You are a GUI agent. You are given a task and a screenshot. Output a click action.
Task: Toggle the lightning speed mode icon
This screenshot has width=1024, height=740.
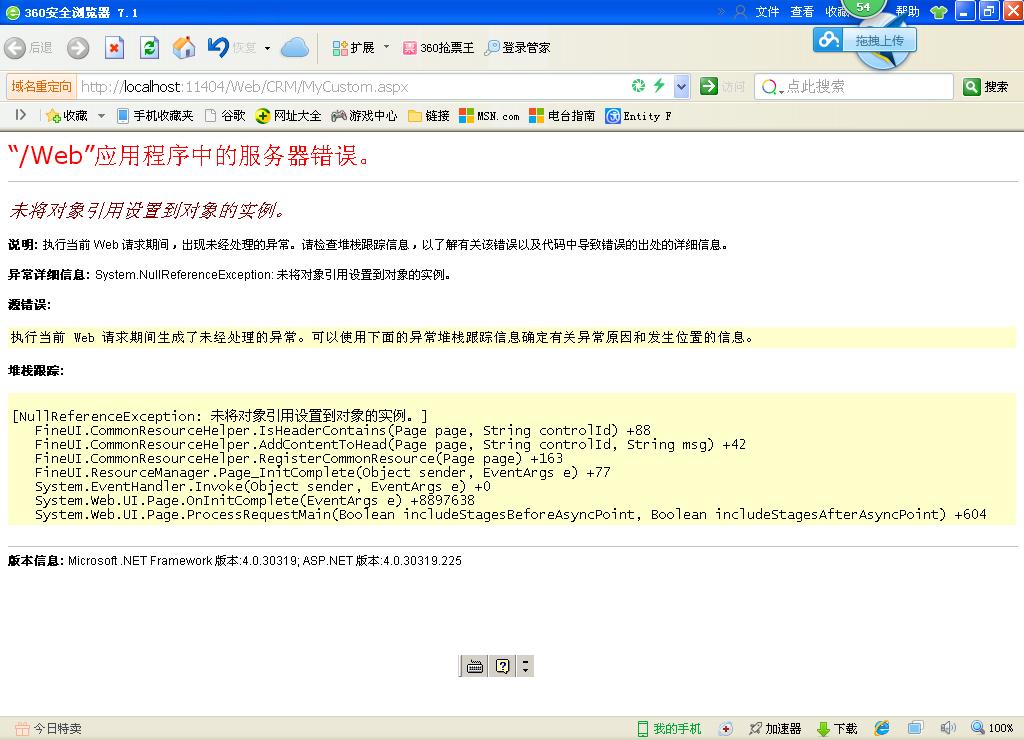[x=659, y=87]
